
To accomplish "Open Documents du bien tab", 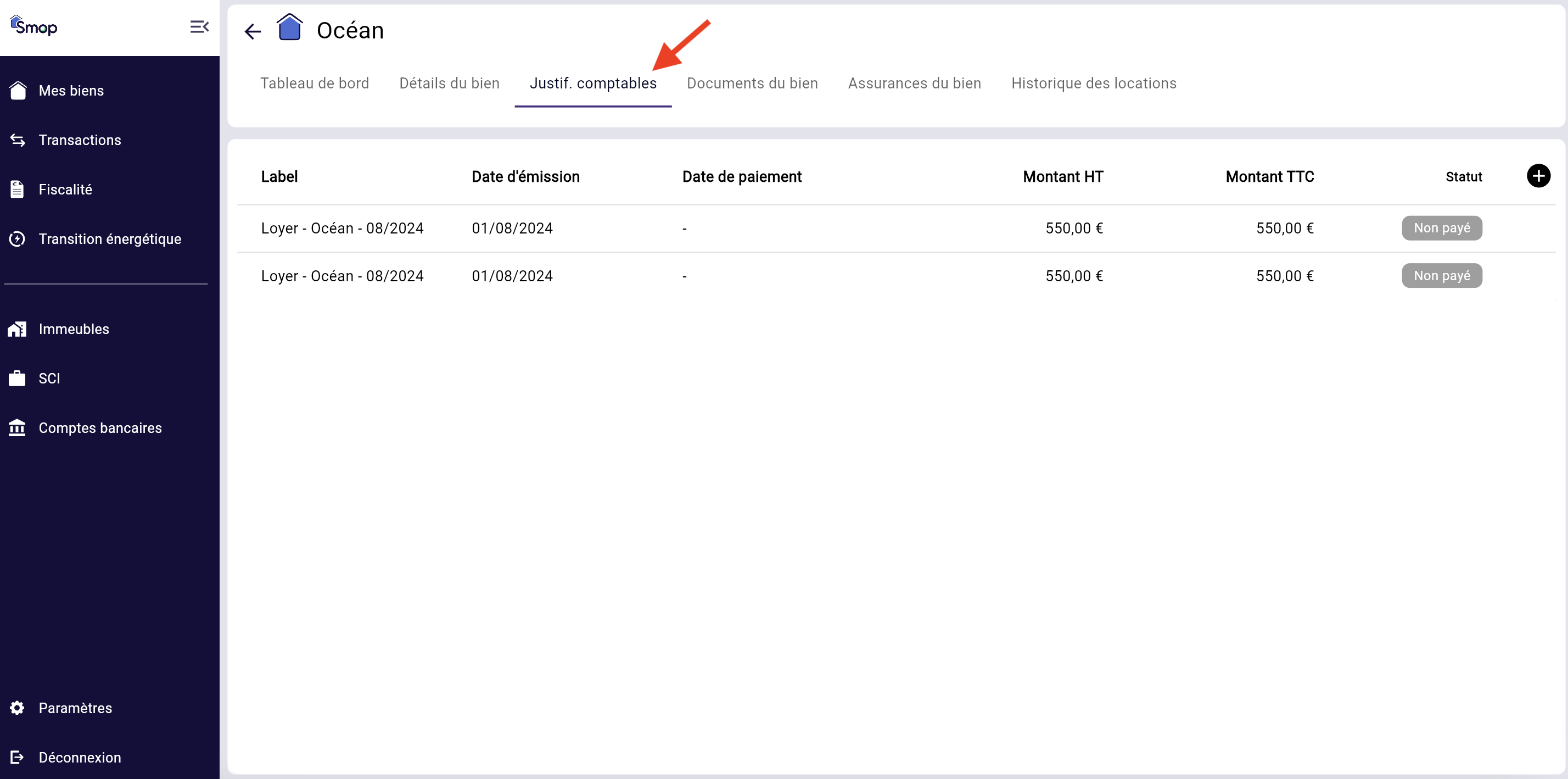I will point(752,84).
